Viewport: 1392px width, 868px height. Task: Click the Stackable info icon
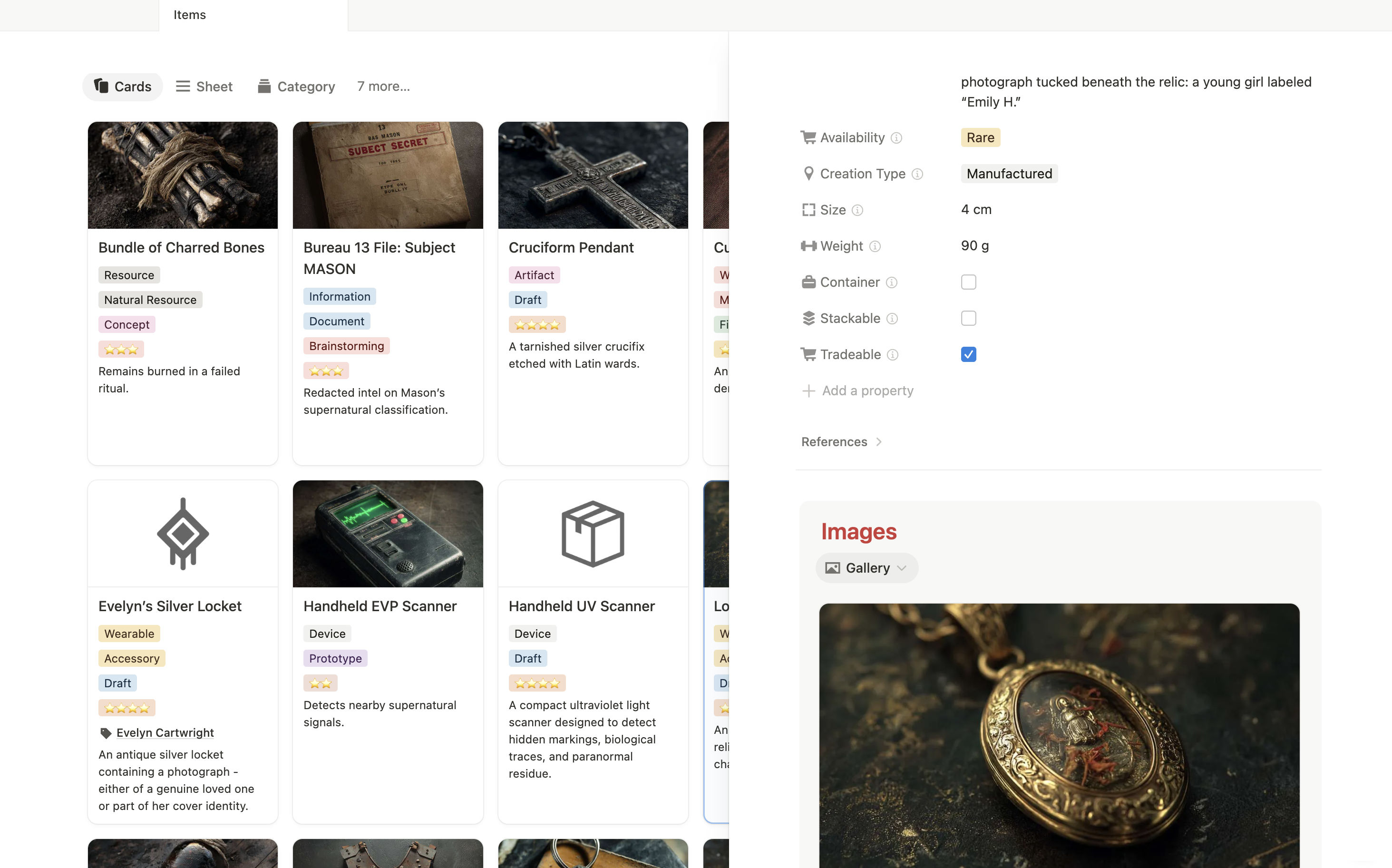coord(892,319)
